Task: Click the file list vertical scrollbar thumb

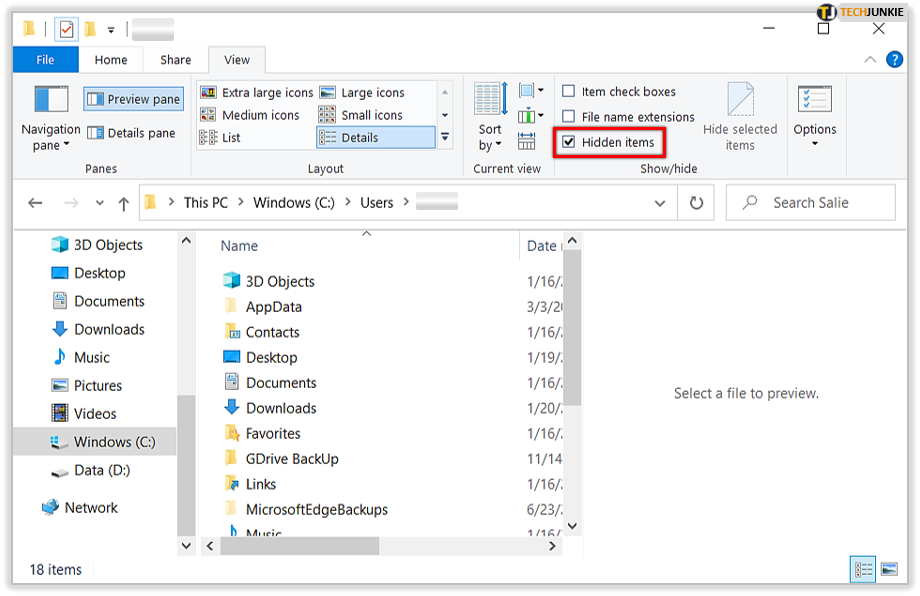Action: (573, 329)
